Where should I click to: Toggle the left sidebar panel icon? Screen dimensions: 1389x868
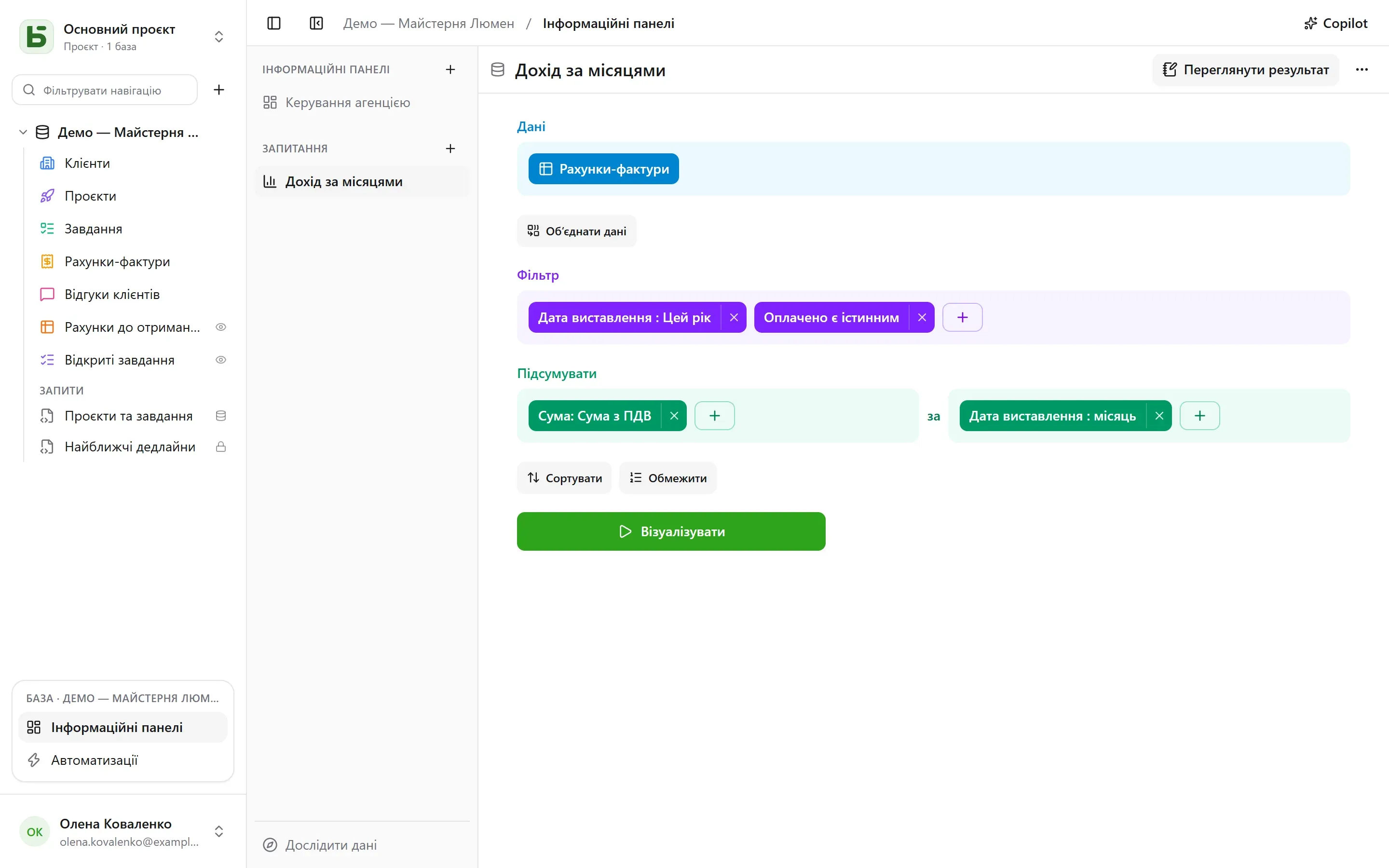274,23
